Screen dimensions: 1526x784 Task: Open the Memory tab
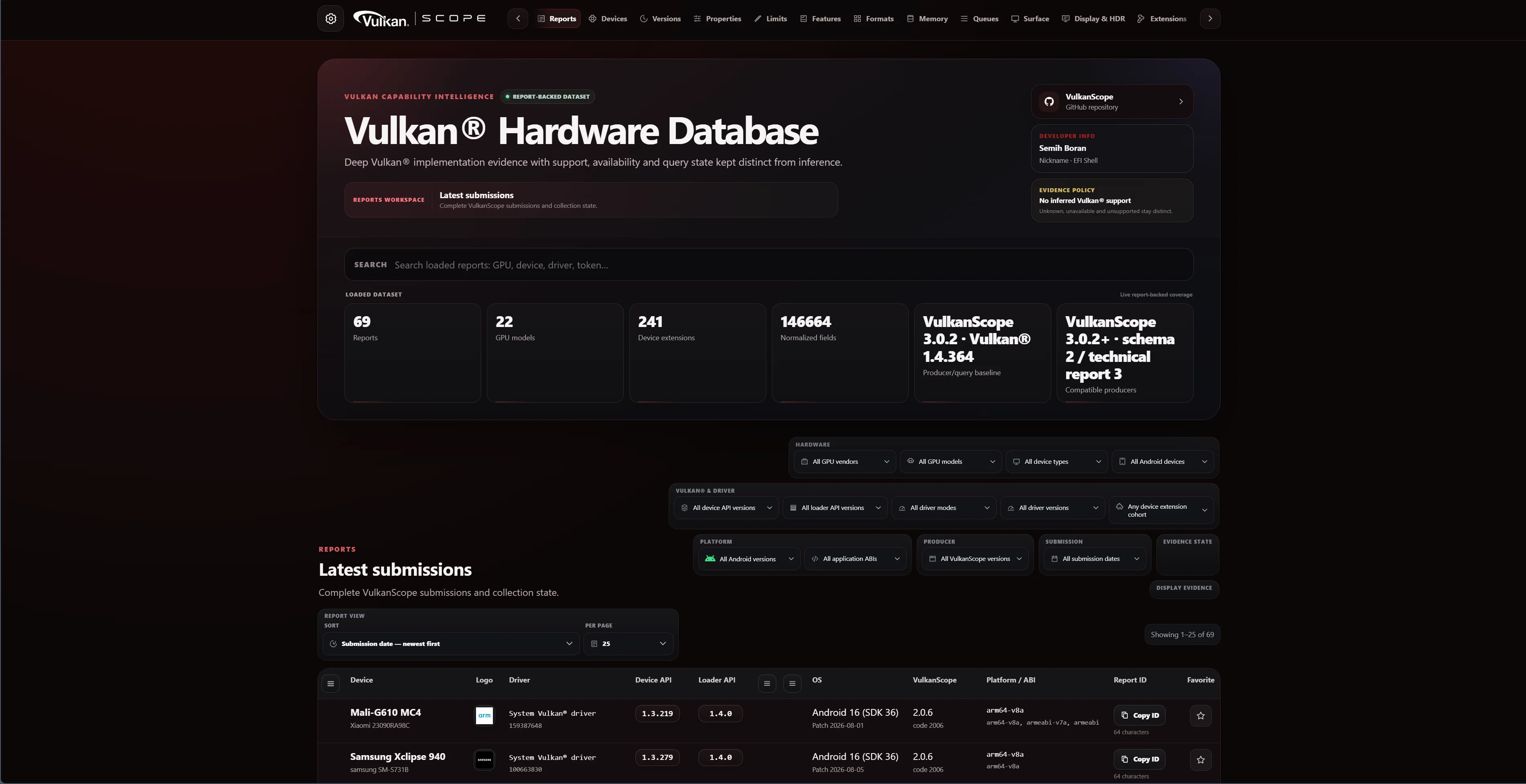928,18
